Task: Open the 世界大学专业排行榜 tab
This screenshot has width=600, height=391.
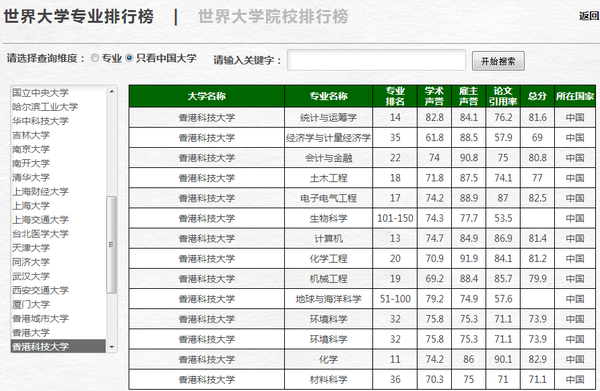Action: click(79, 17)
